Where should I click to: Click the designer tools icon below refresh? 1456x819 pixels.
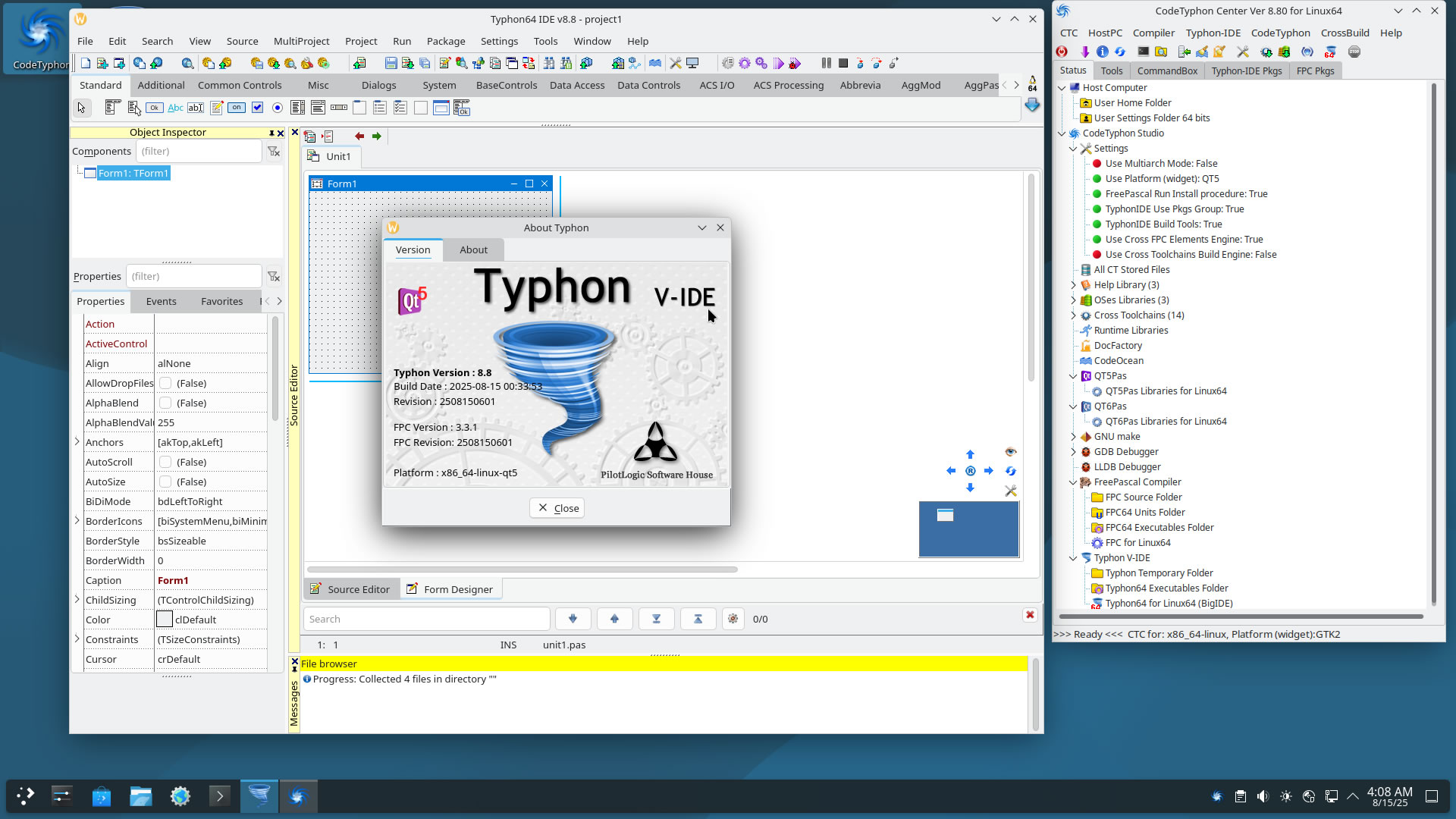1011,491
